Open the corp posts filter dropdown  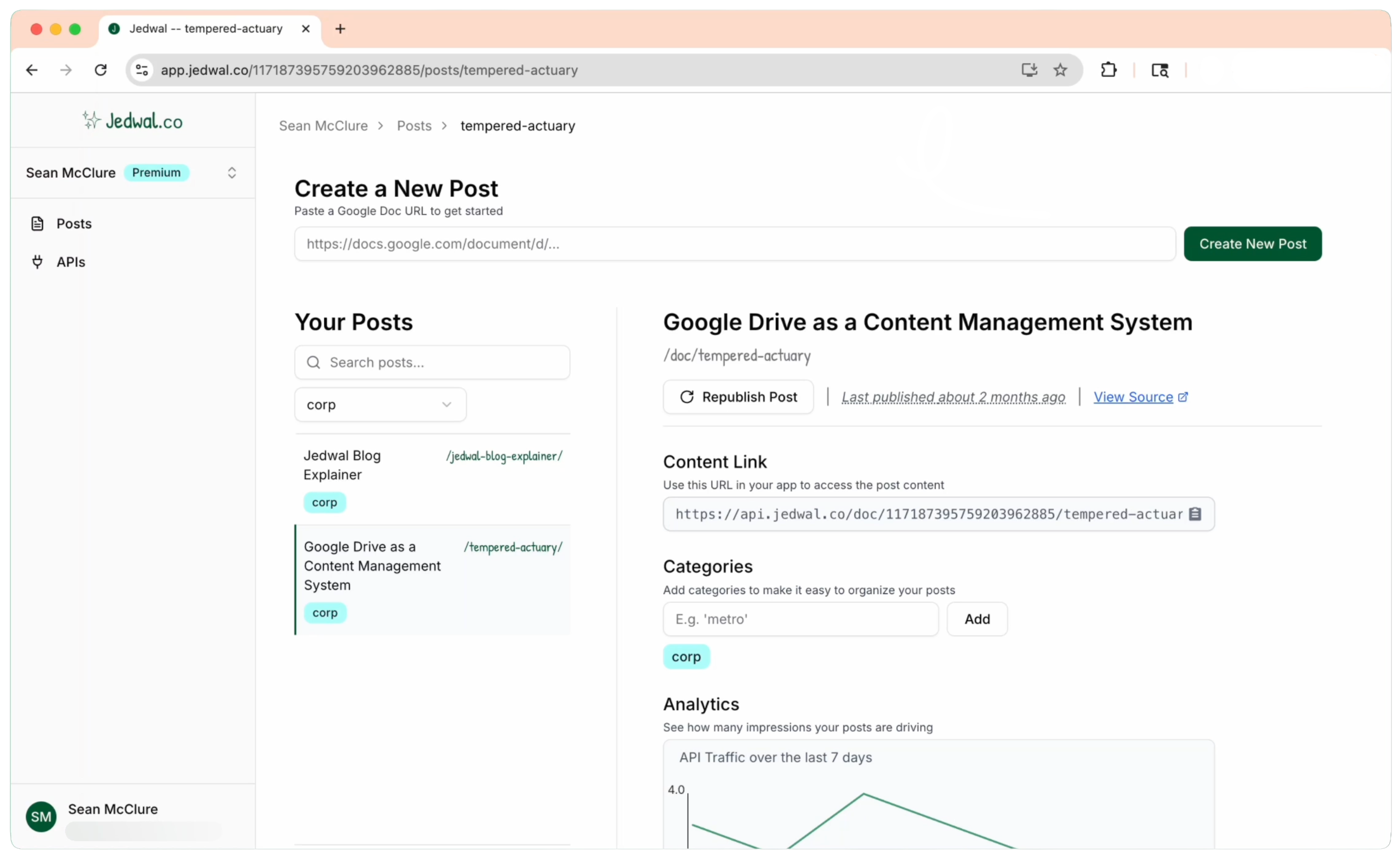(379, 405)
